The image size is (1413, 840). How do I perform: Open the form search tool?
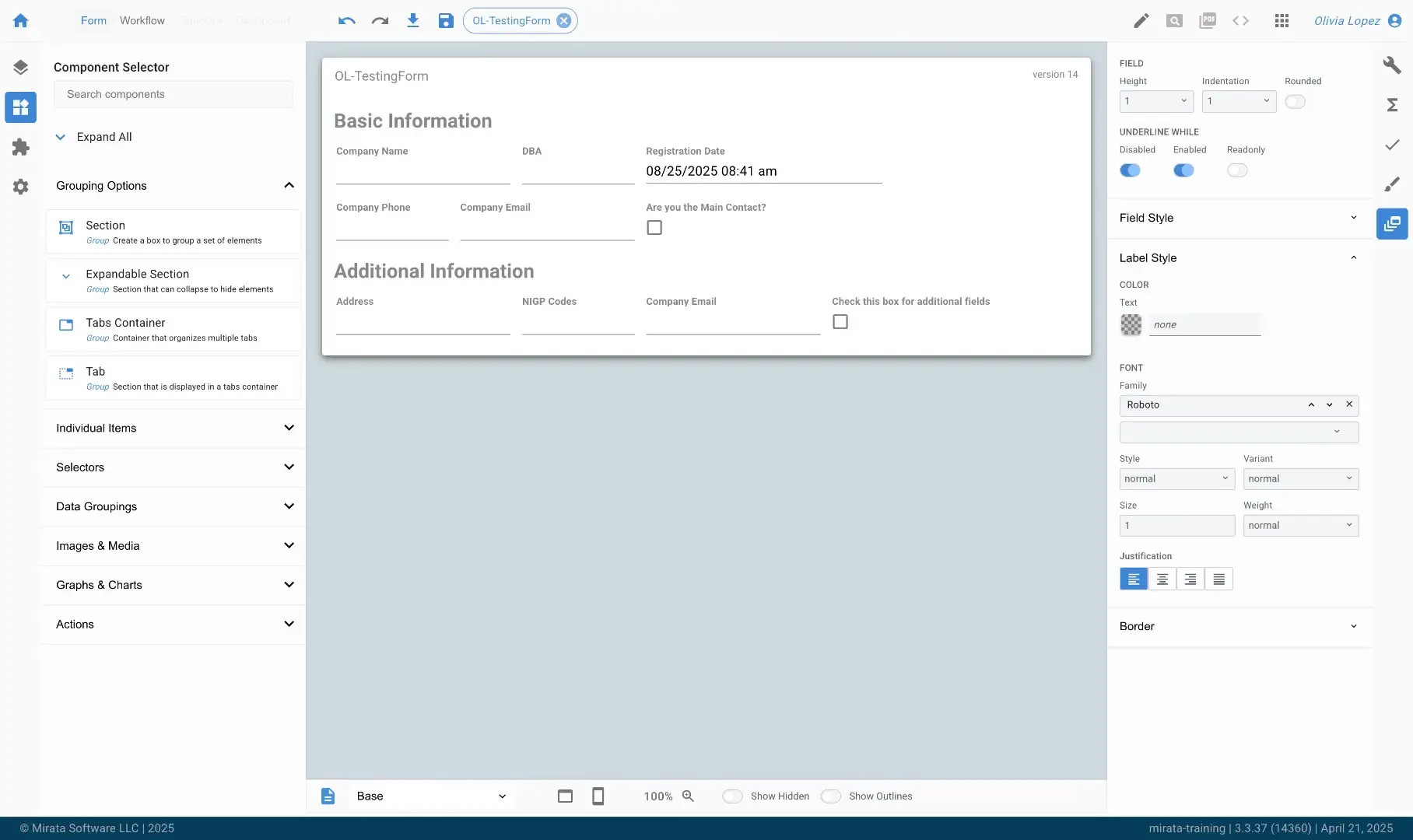1174,20
